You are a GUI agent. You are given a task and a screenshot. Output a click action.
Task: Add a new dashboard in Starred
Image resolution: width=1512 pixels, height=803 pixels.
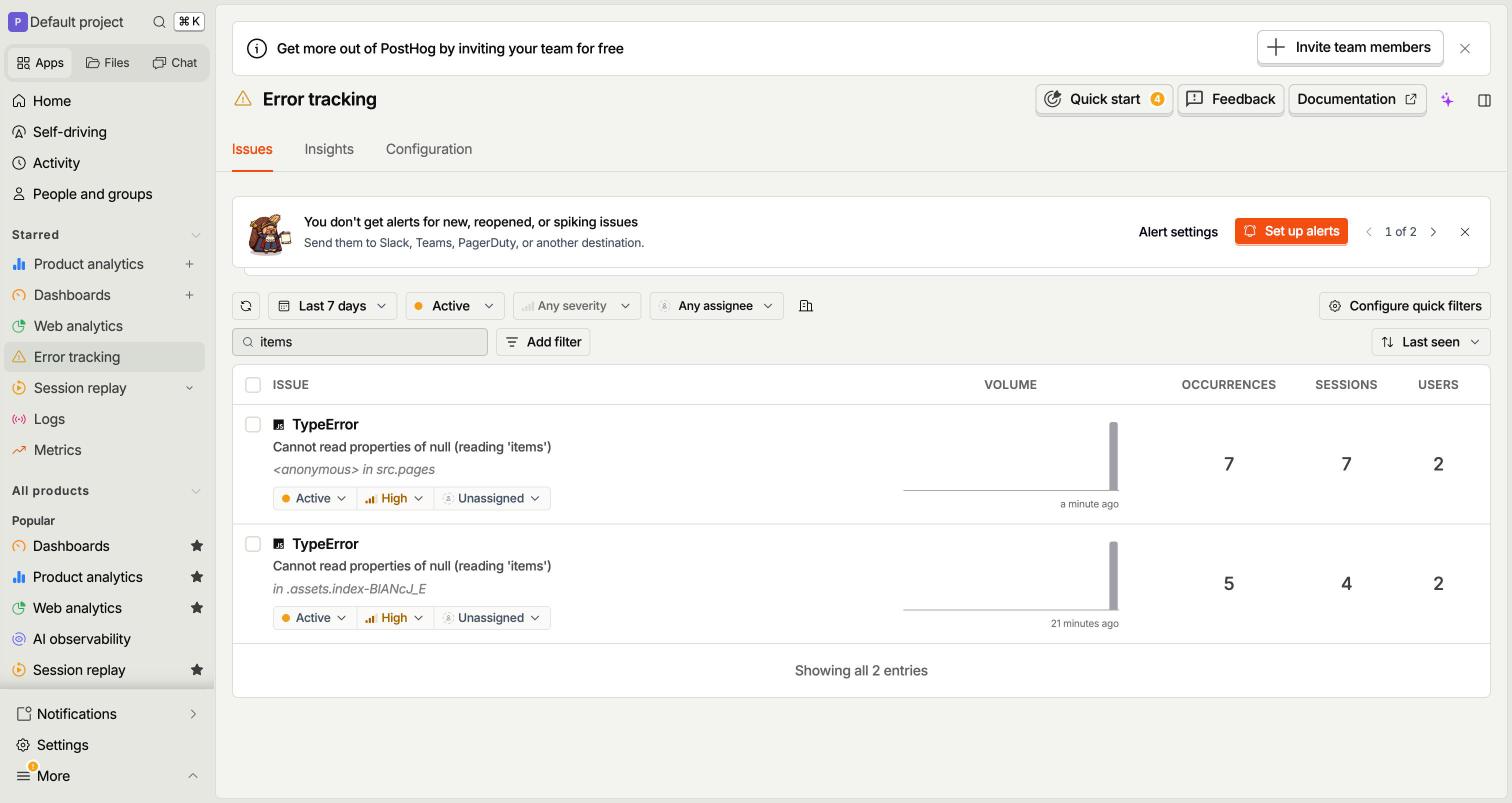pos(189,295)
